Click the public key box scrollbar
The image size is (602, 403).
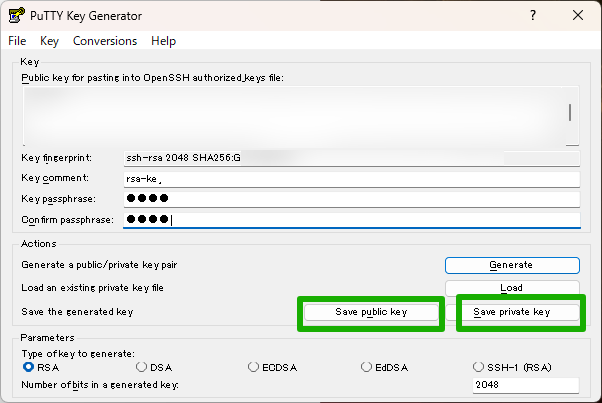pos(571,112)
